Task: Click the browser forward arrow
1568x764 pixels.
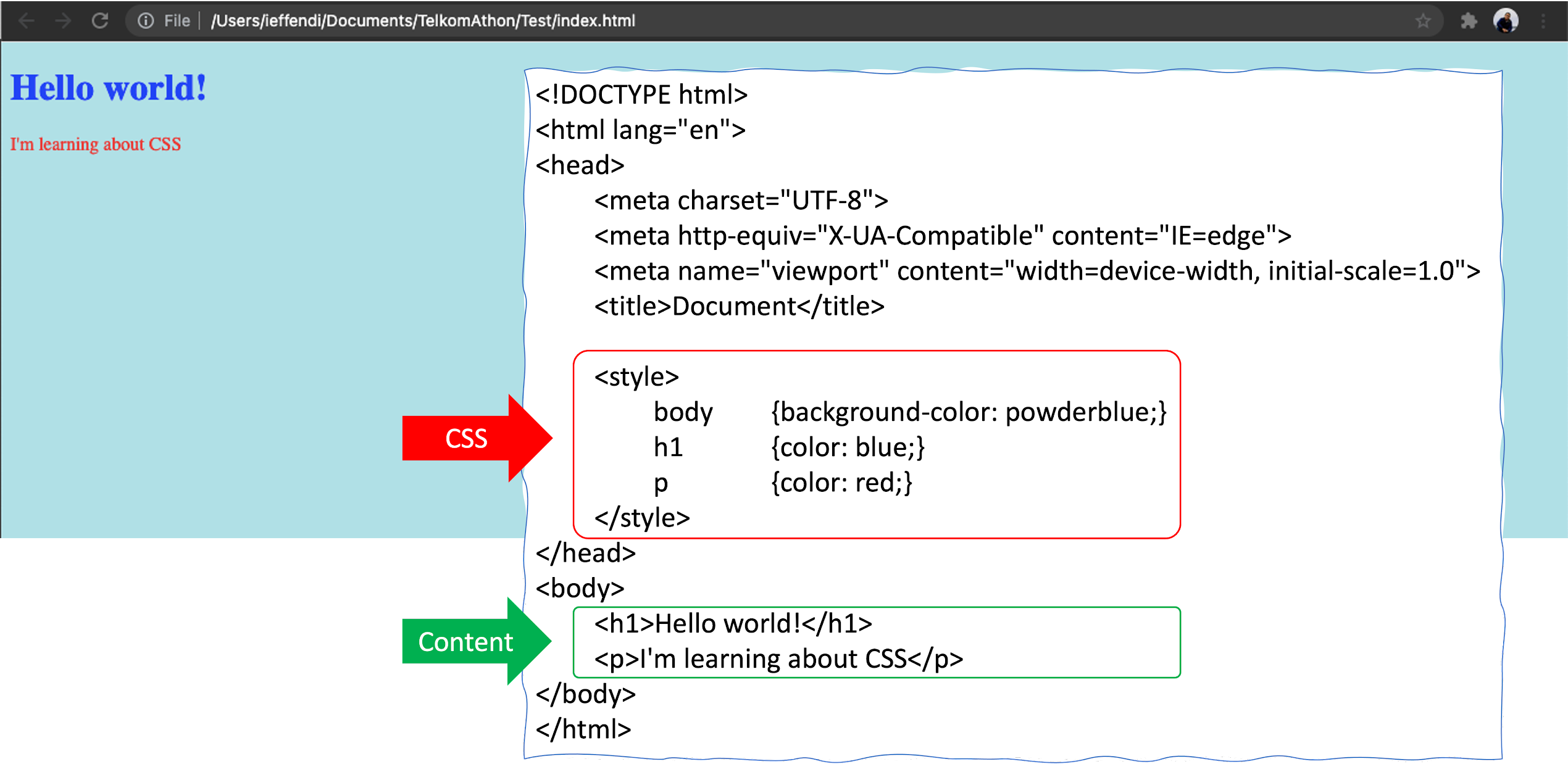Action: pos(63,21)
